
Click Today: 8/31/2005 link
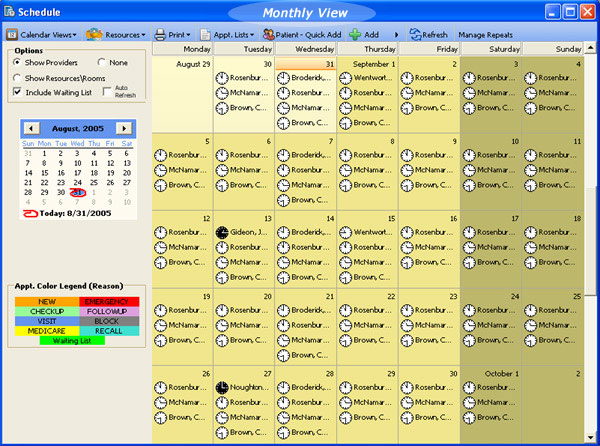coord(68,213)
